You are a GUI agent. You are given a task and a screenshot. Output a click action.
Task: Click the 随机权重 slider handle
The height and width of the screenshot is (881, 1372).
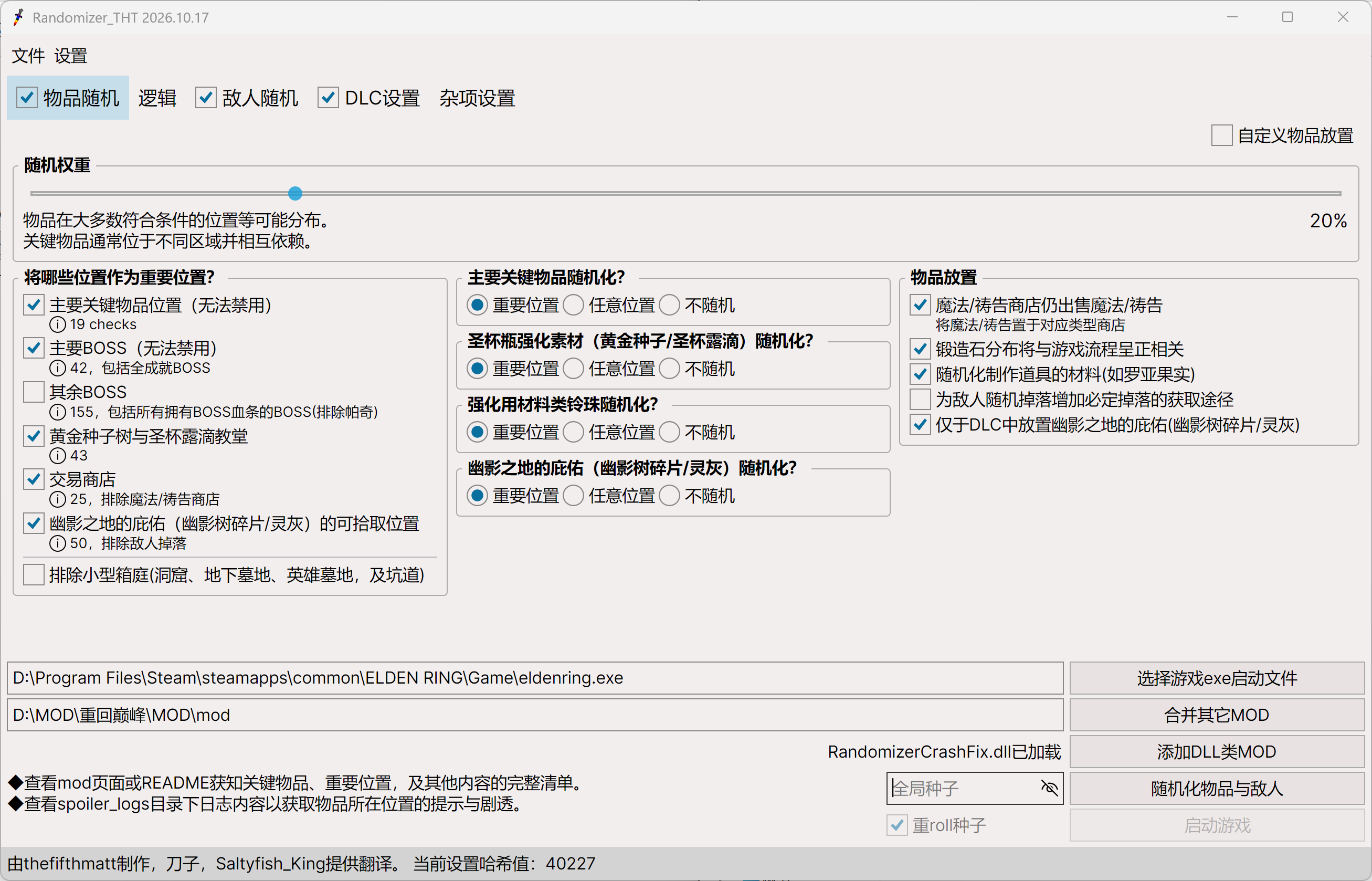[x=295, y=193]
